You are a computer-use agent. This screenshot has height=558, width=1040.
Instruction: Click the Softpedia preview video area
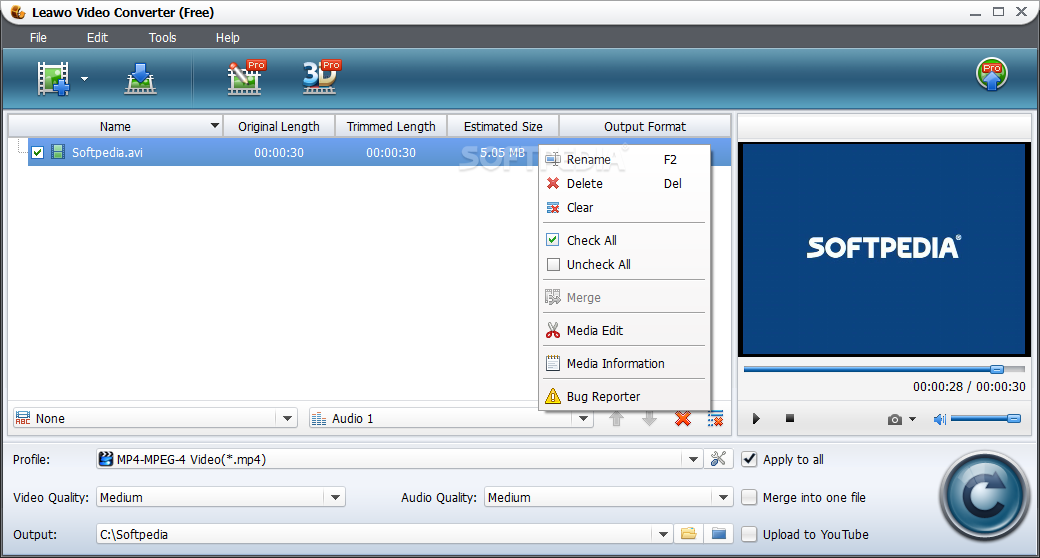tap(883, 249)
